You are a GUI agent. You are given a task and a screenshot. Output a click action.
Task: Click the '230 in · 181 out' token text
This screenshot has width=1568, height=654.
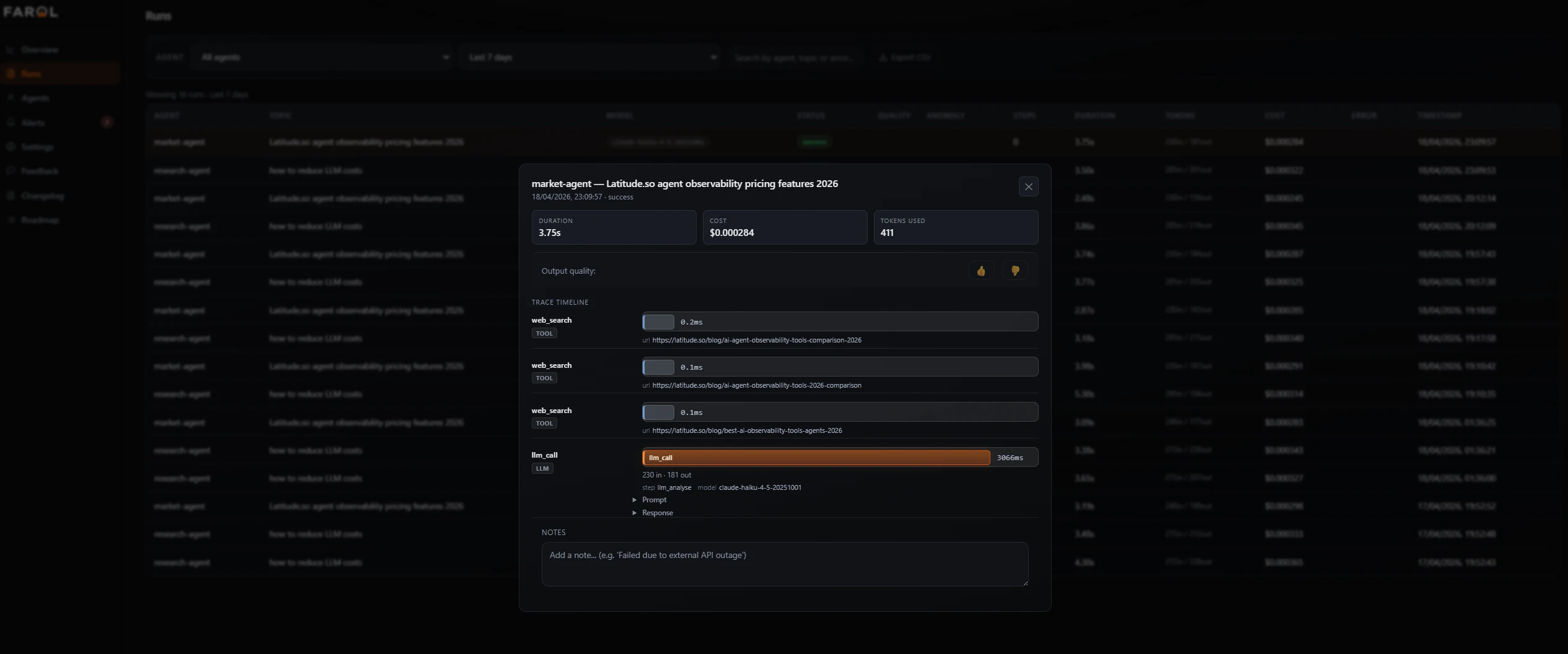click(666, 475)
